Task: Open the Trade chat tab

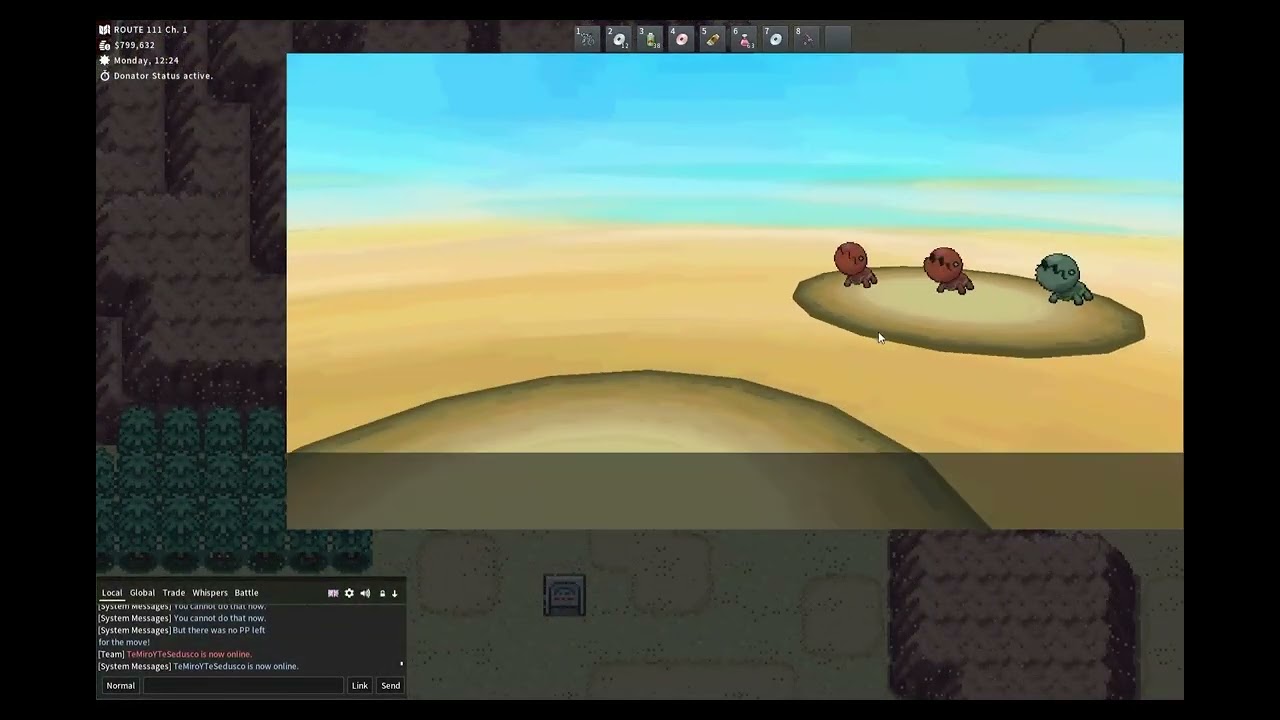Action: 174,593
